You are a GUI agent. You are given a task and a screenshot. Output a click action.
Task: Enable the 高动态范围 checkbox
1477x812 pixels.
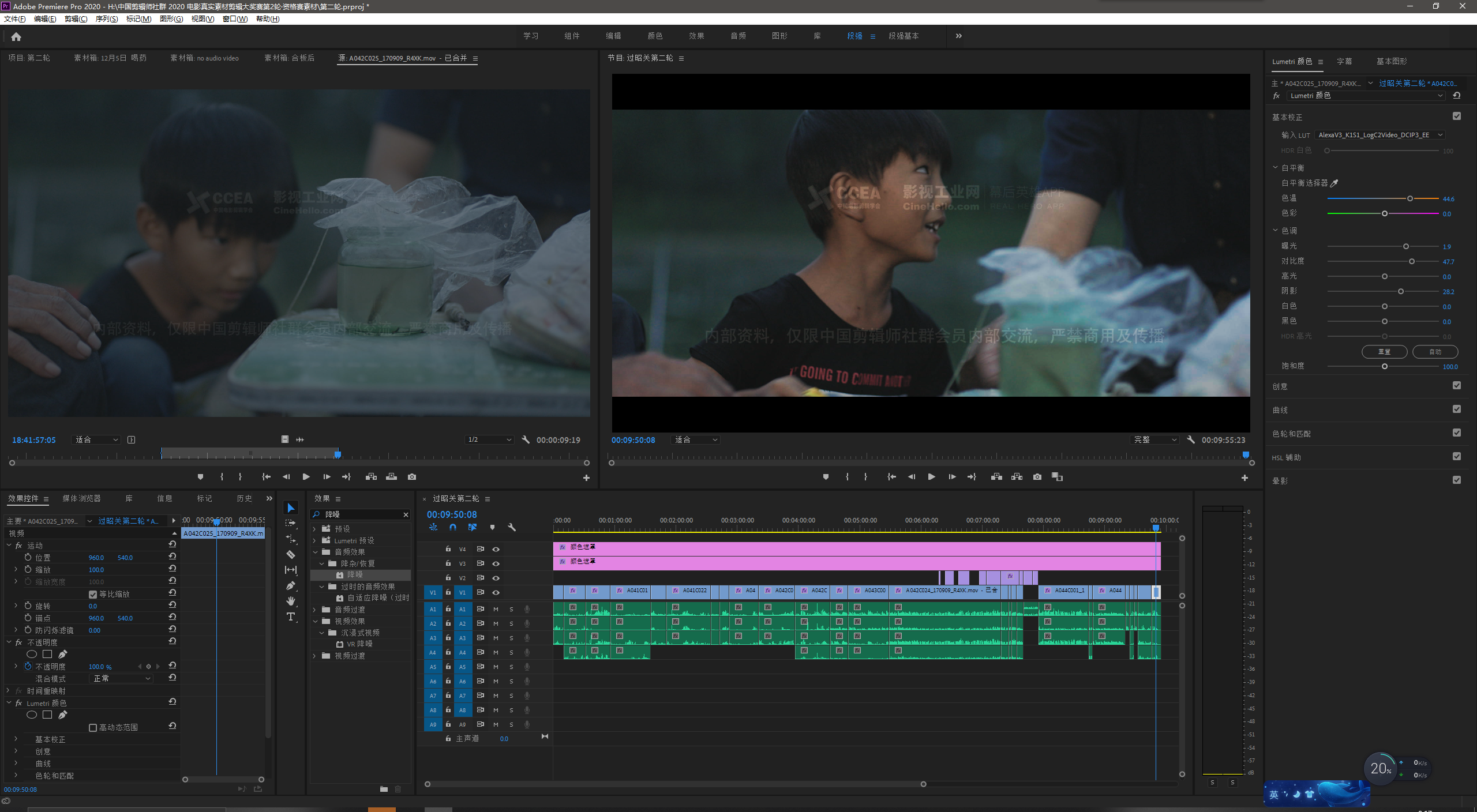(93, 727)
